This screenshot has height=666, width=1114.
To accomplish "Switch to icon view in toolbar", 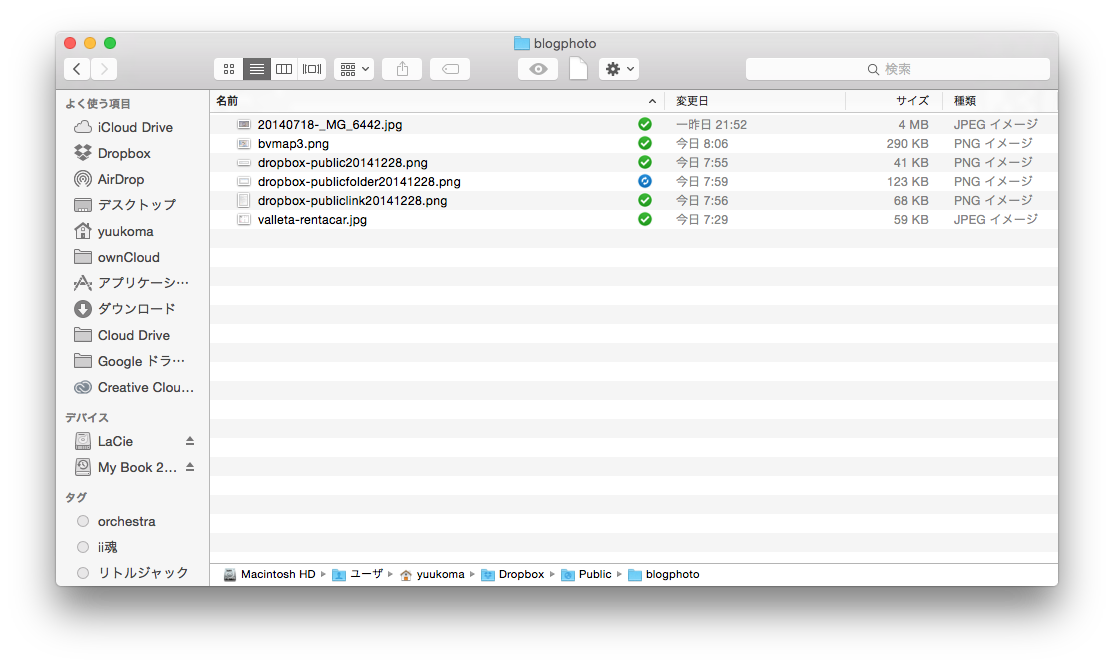I will 229,69.
